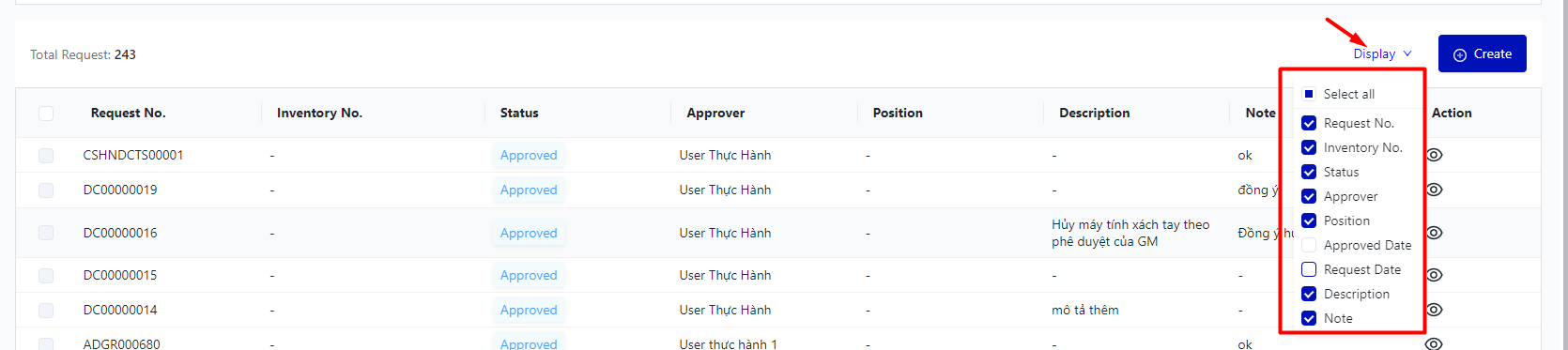Check the Approved Date column option

click(1309, 245)
